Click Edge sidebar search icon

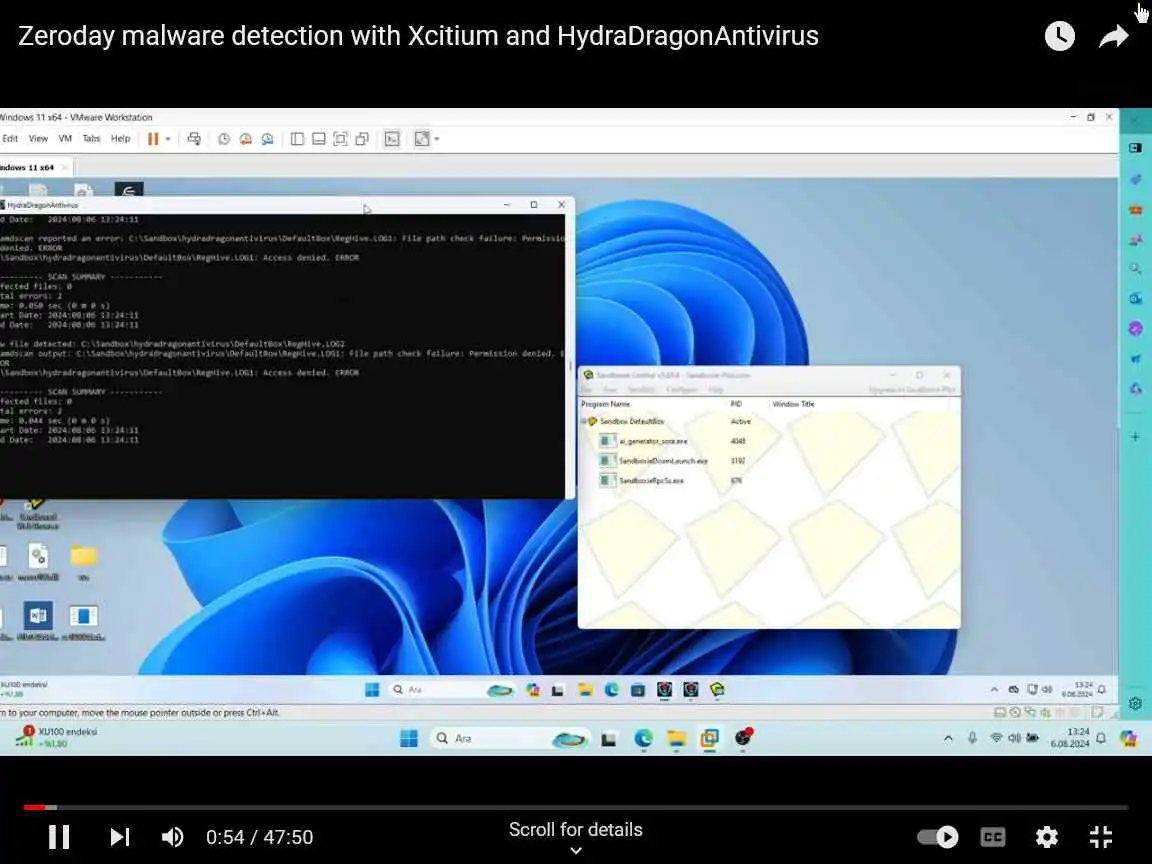point(1135,268)
